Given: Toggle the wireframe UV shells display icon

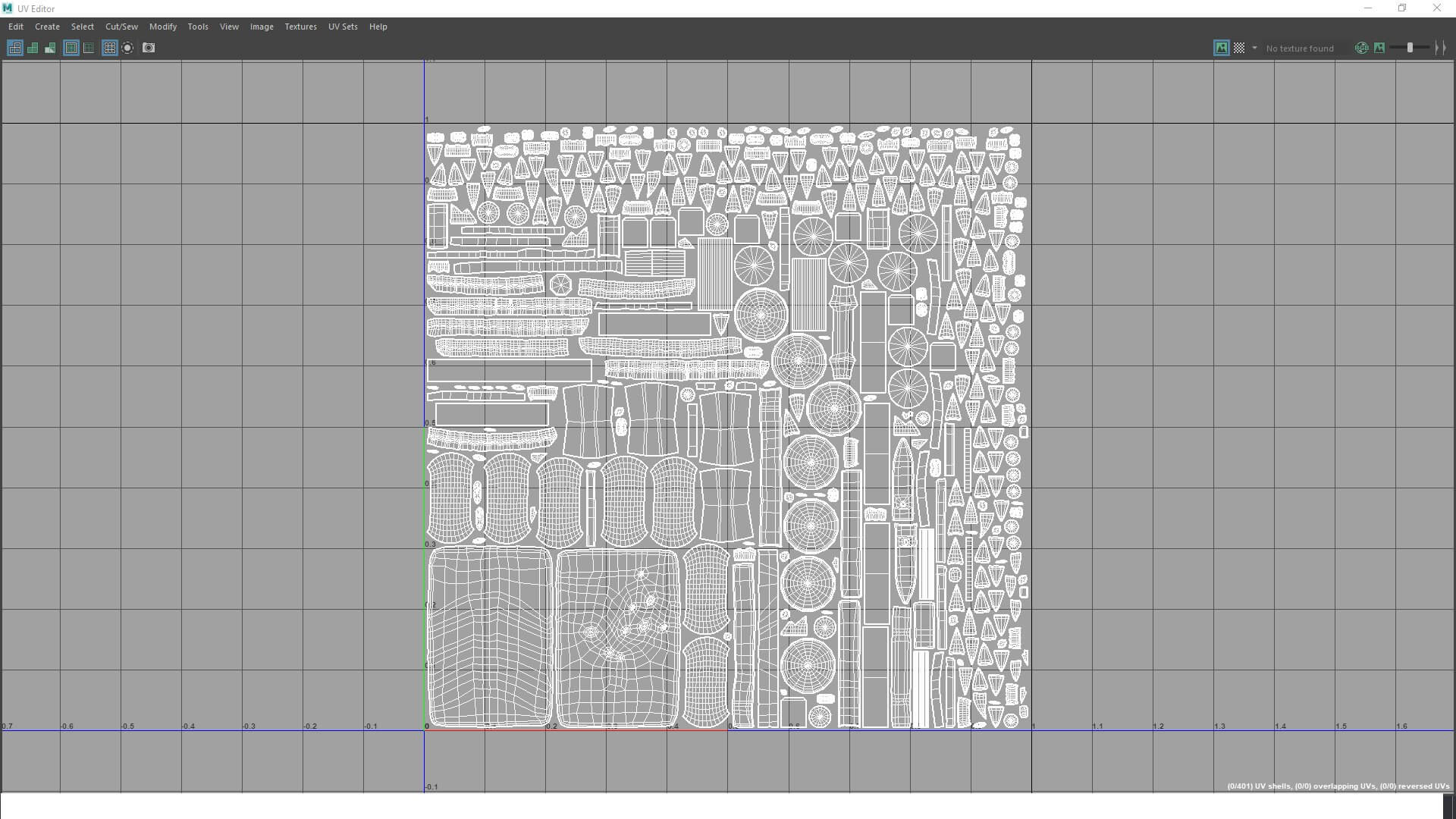Looking at the screenshot, I should (14, 48).
